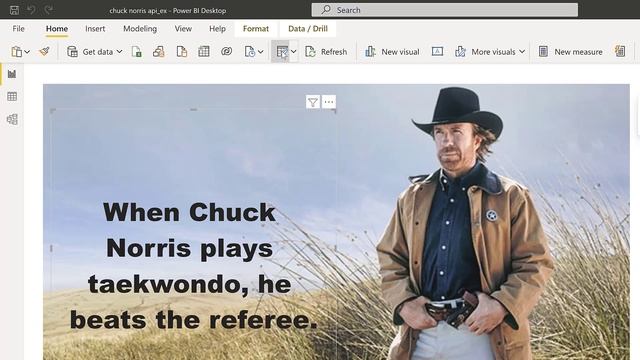Image resolution: width=640 pixels, height=360 pixels.
Task: Select the Chuck Norris quote text visual
Action: 193,265
